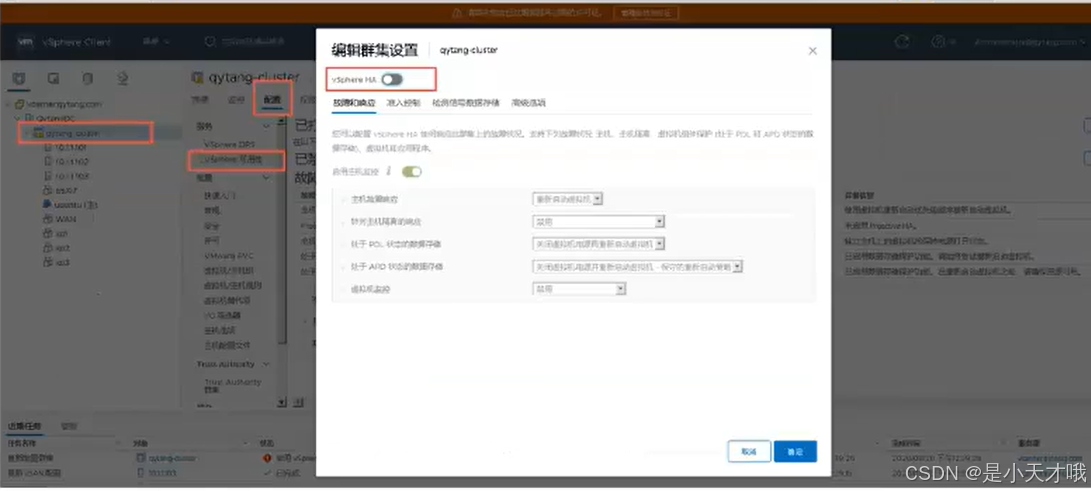The width and height of the screenshot is (1091, 491).
Task: Select the Hosts and Clusters view icon
Action: point(19,78)
